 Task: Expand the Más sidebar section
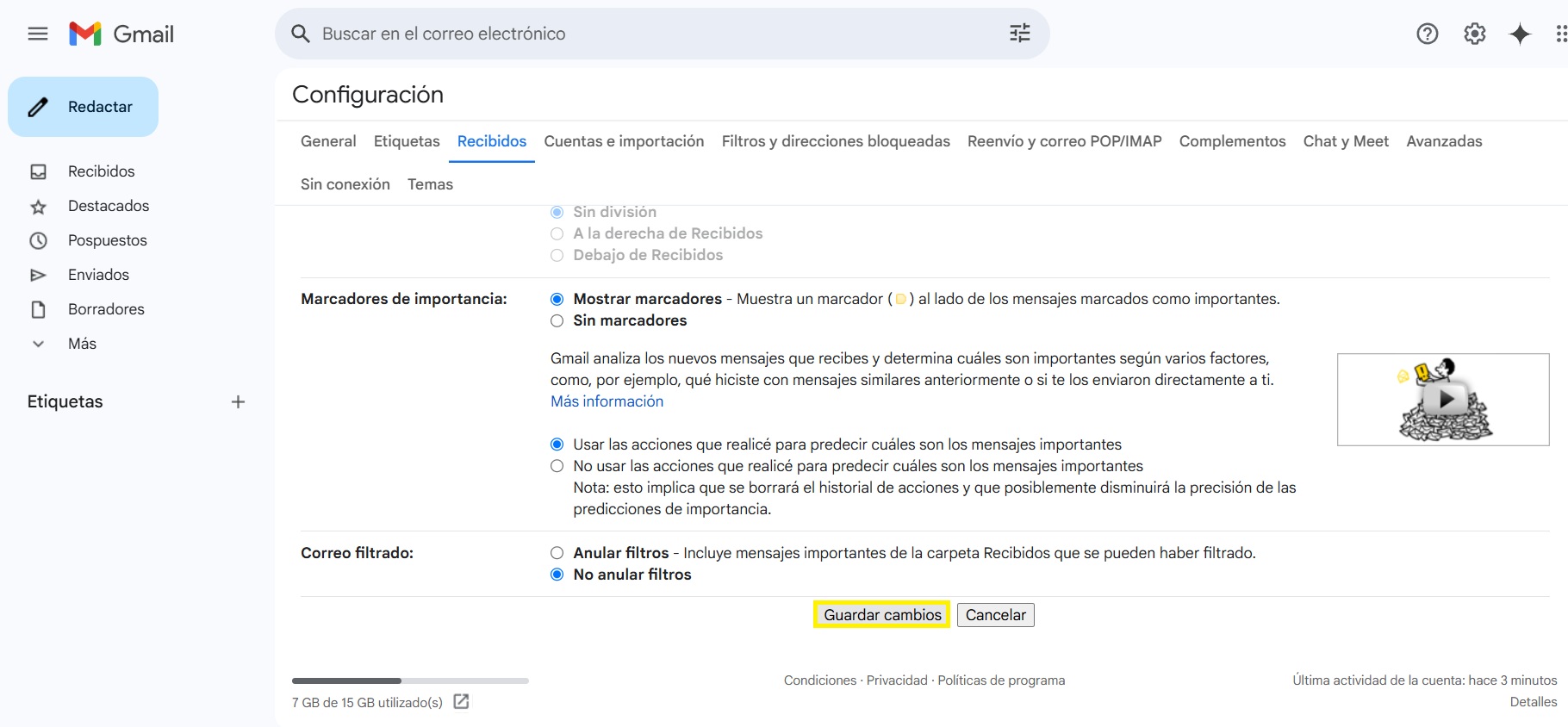pos(82,344)
